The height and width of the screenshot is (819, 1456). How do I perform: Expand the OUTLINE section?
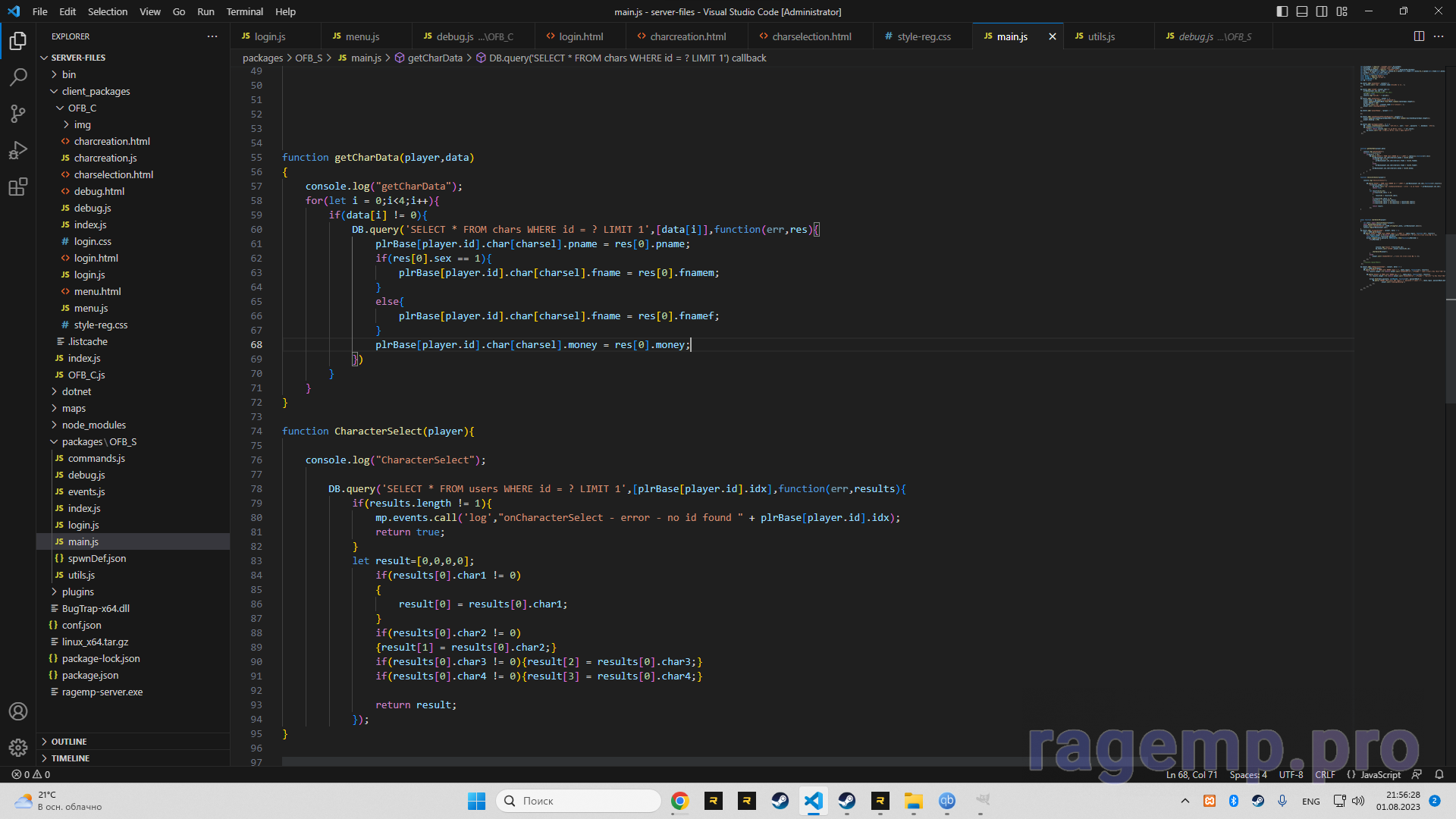click(133, 742)
